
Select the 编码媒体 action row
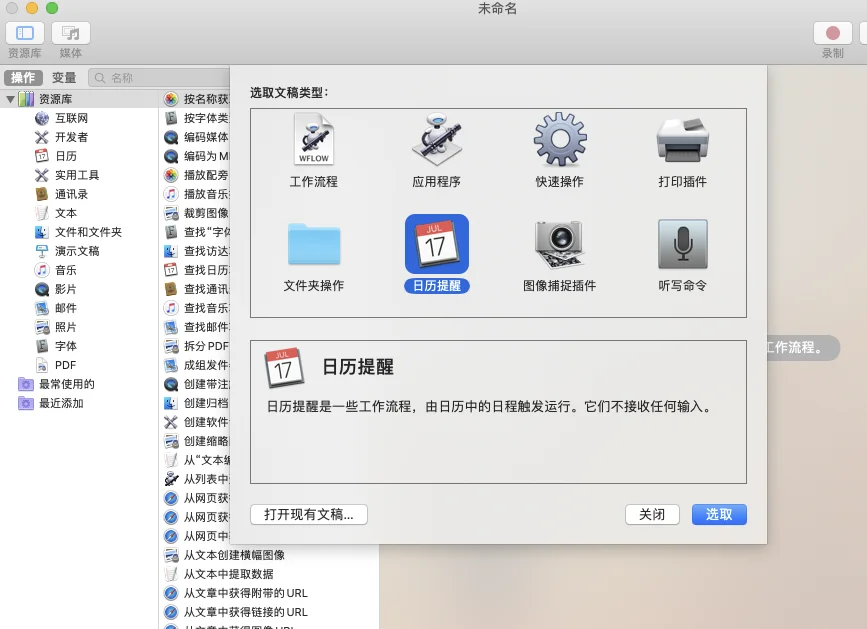pos(196,137)
